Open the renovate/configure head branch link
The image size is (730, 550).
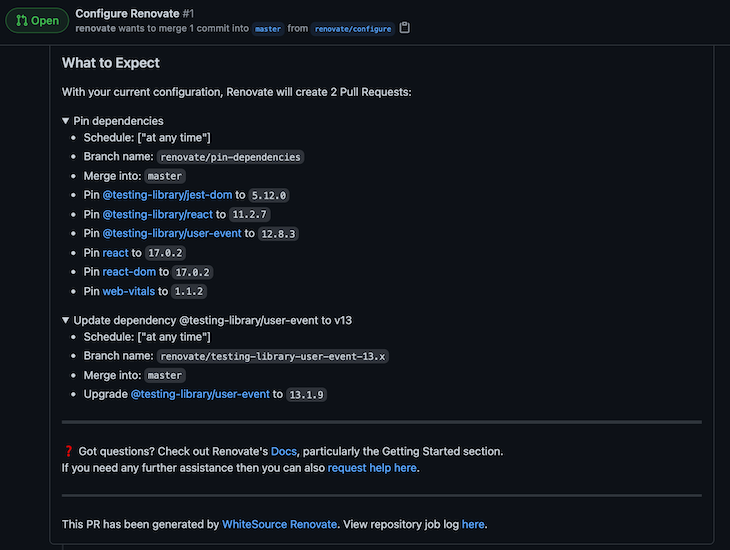pos(353,29)
